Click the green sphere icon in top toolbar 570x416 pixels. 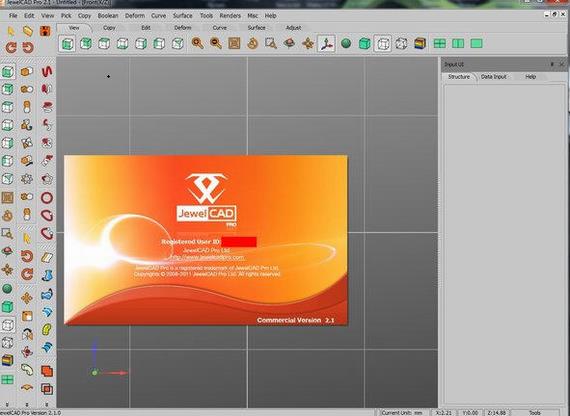pyautogui.click(x=346, y=44)
